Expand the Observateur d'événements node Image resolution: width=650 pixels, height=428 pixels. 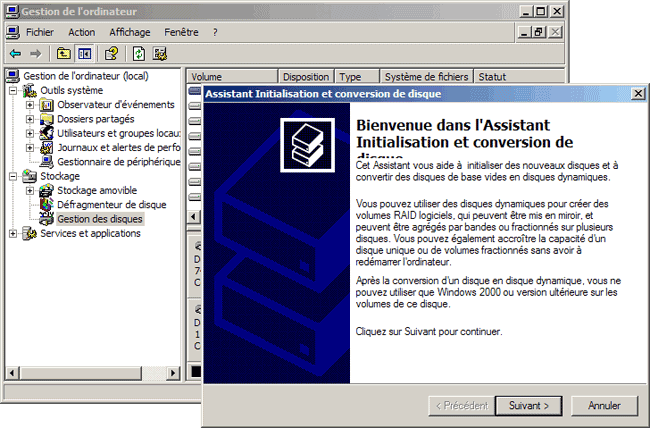click(x=30, y=105)
